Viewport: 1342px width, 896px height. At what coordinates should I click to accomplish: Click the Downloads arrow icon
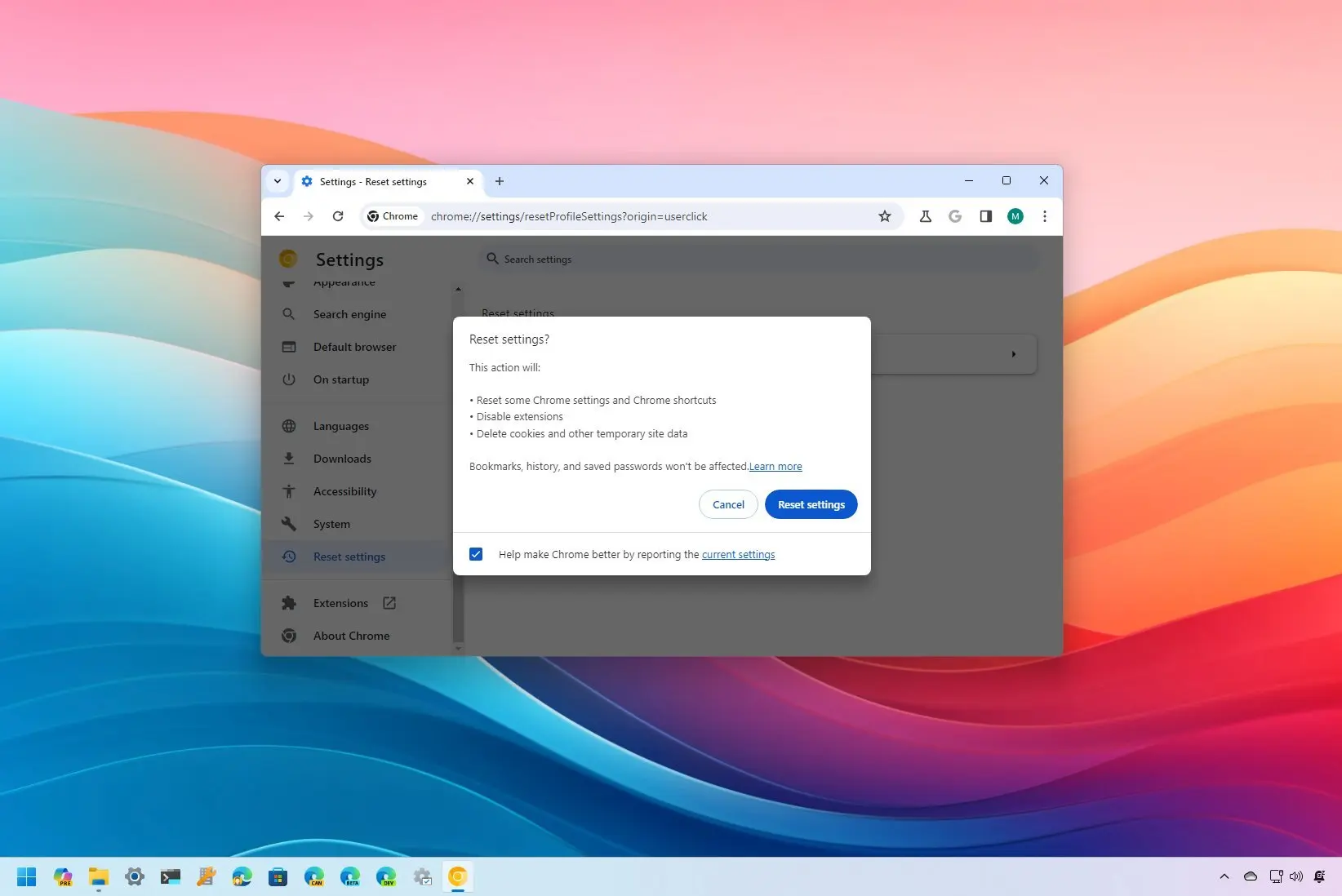[289, 459]
